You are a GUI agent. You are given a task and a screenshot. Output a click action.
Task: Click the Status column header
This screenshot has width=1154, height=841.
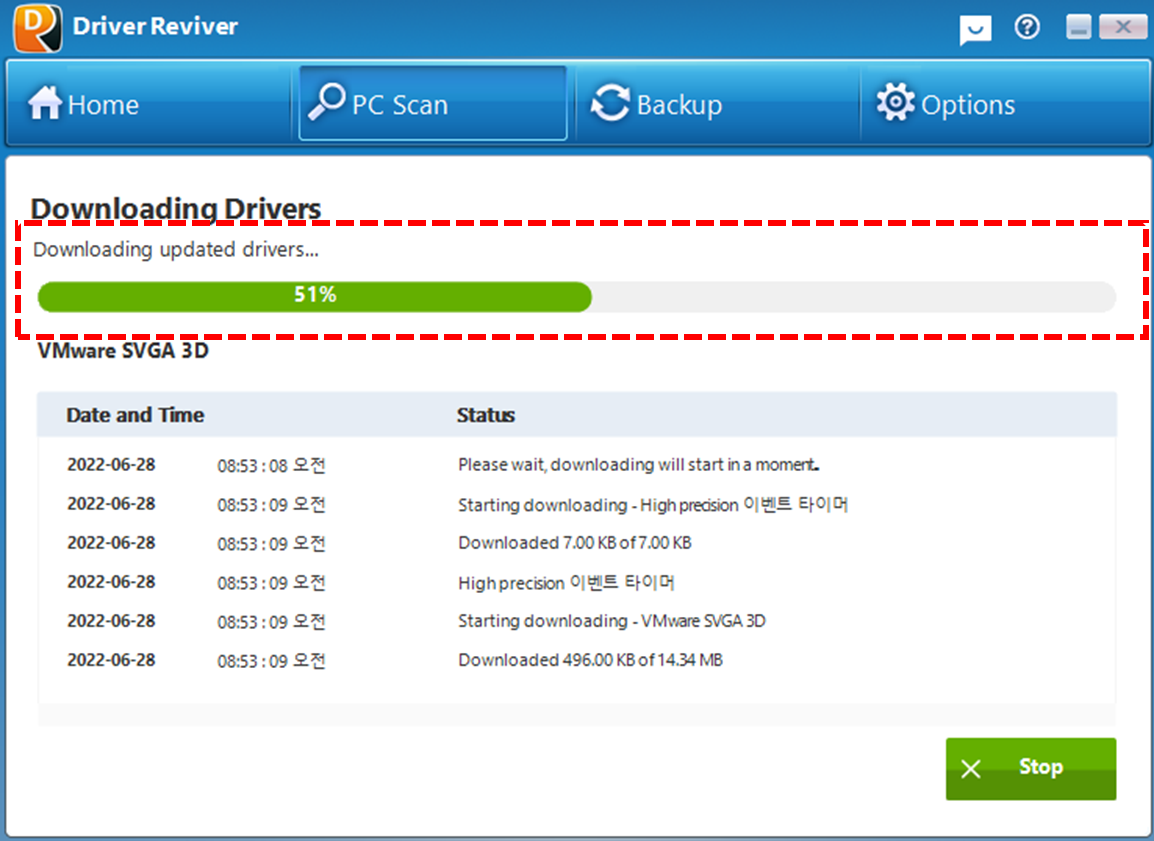486,415
